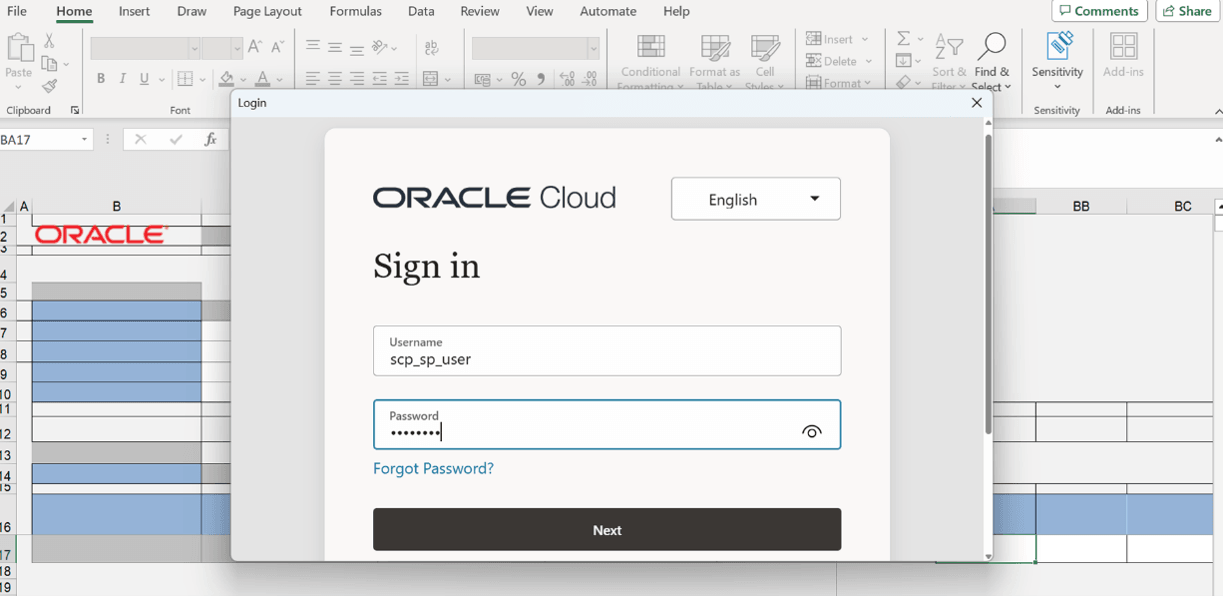This screenshot has width=1223, height=596.
Task: Expand the Font Color dropdown arrow
Action: (x=279, y=79)
